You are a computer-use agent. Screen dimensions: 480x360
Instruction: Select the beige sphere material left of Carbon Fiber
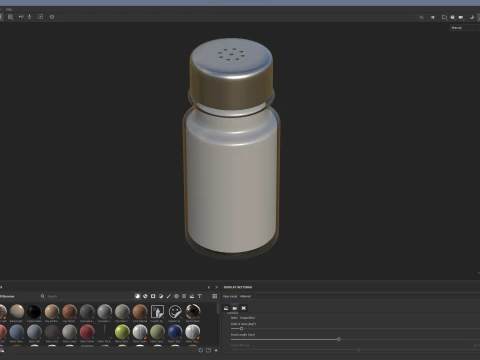(17, 312)
